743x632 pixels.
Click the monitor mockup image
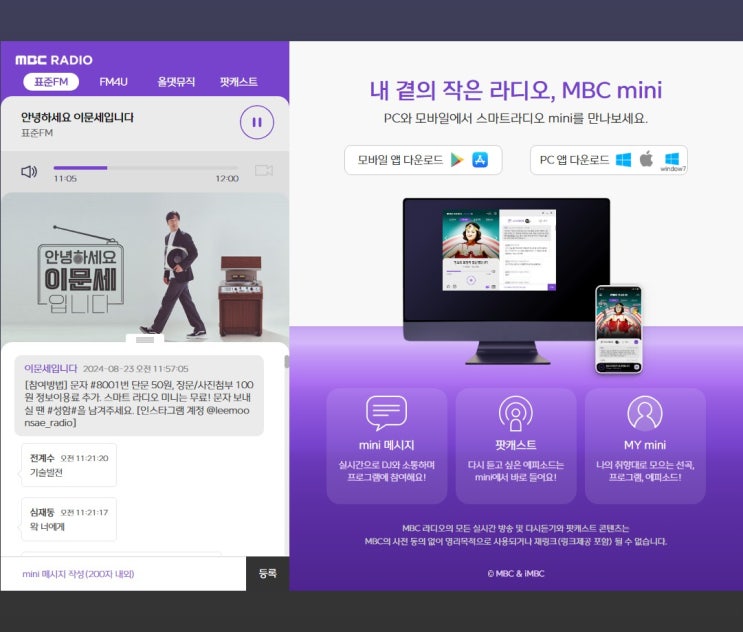[507, 280]
